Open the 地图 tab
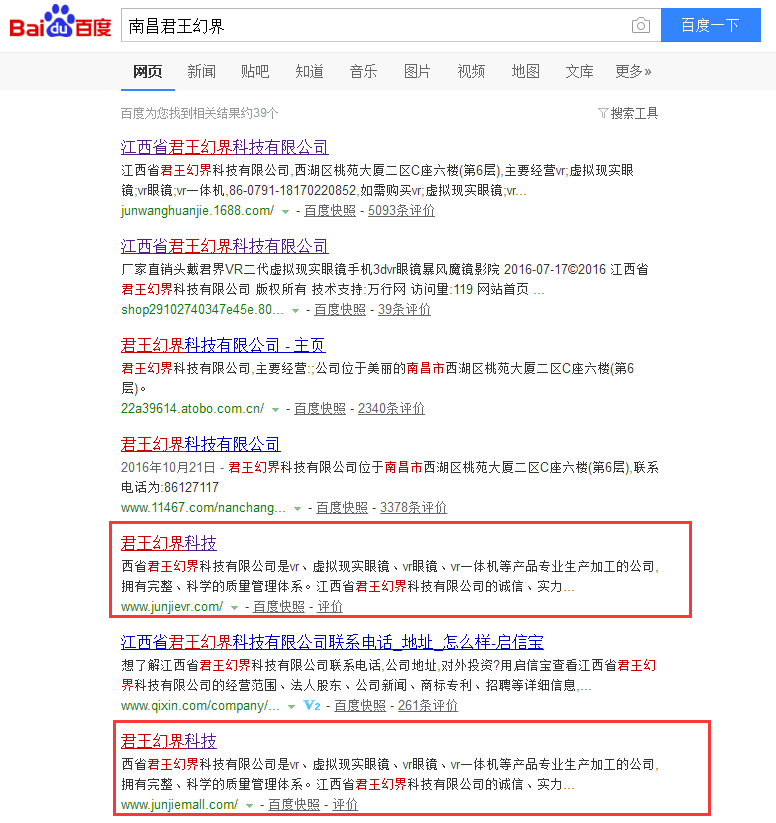This screenshot has height=823, width=776. click(x=526, y=71)
